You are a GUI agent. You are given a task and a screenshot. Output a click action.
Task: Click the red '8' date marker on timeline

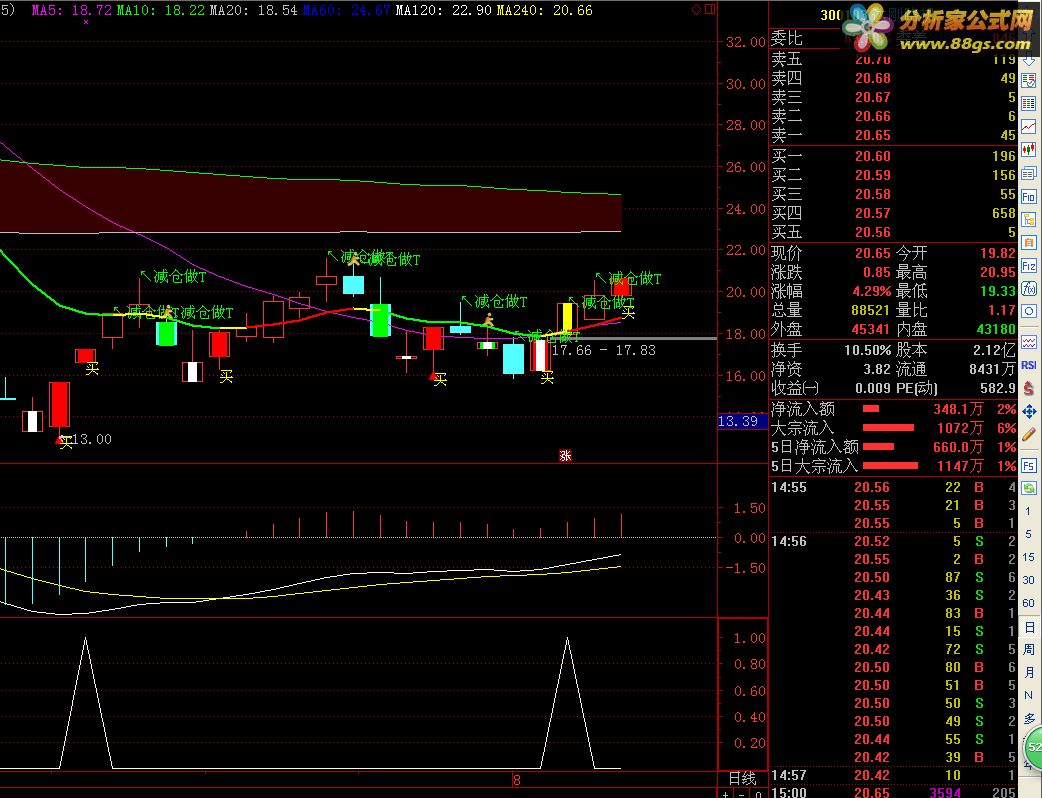point(516,780)
